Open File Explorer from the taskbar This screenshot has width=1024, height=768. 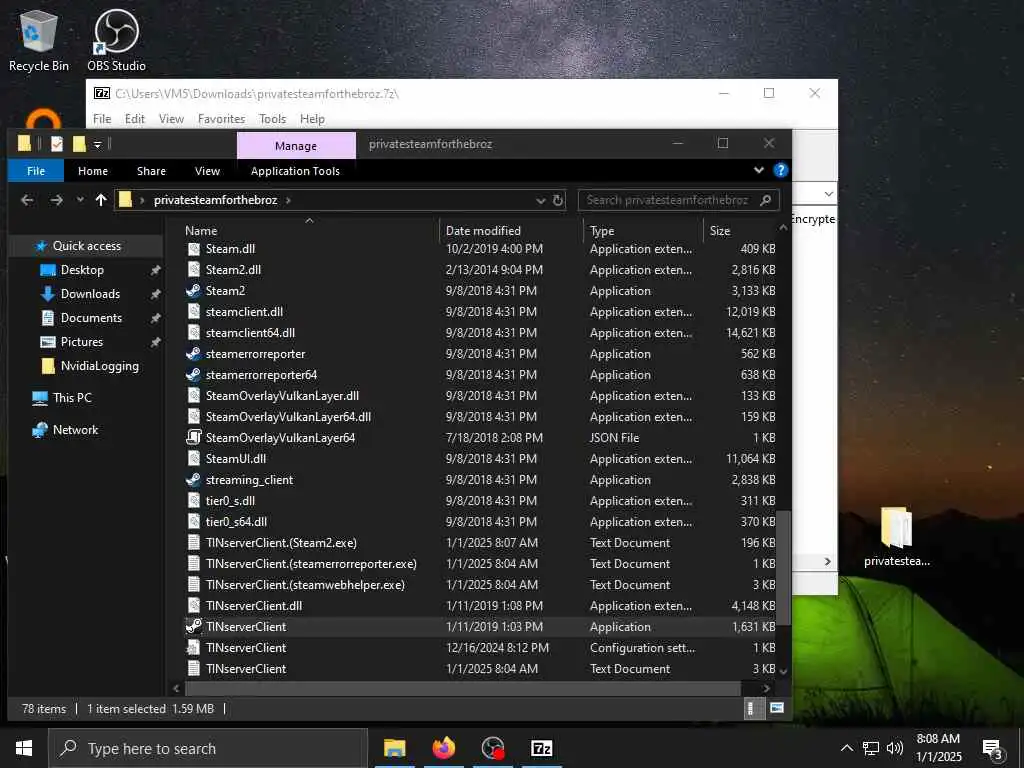pyautogui.click(x=394, y=748)
